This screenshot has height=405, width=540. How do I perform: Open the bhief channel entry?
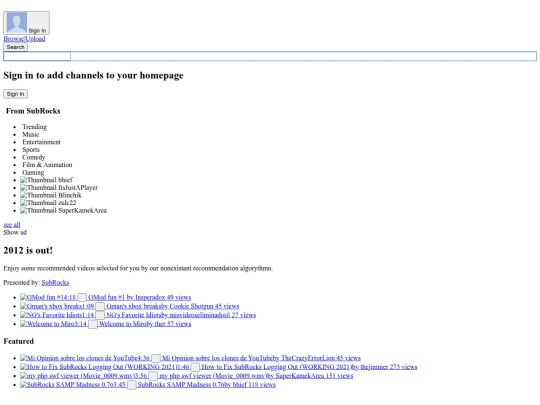point(46,180)
